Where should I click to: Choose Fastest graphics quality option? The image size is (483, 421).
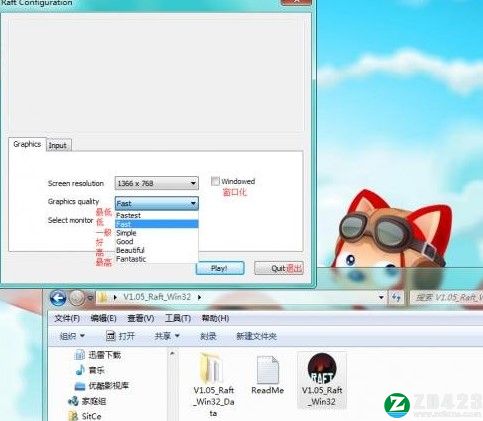[x=157, y=215]
